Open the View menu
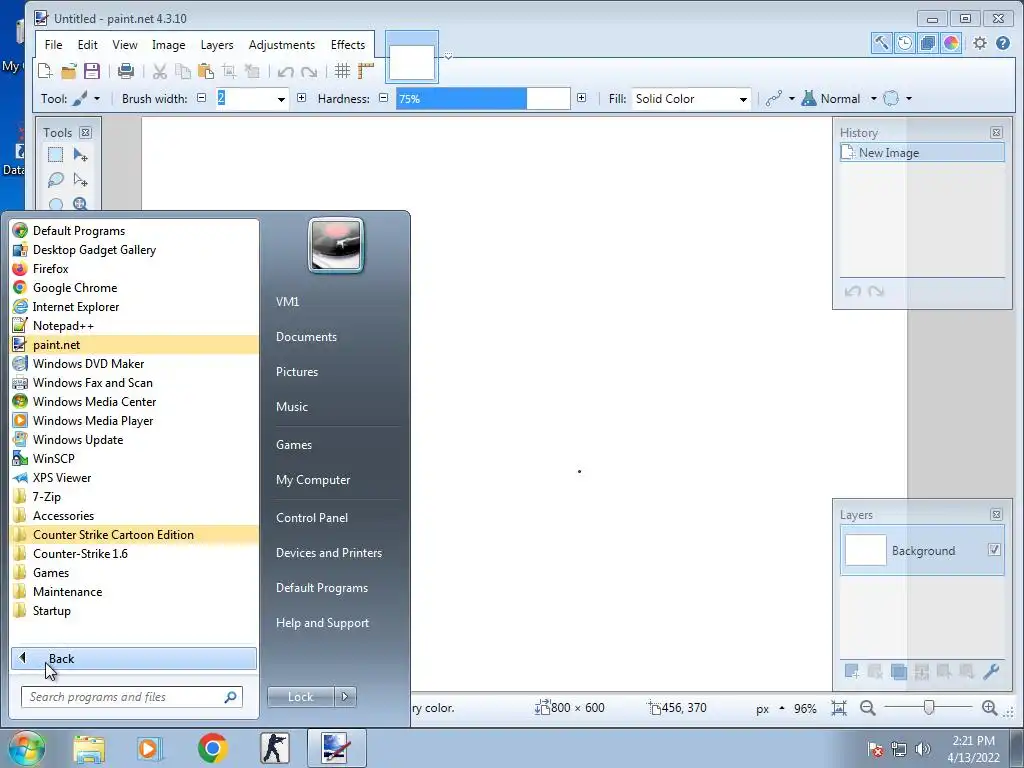The width and height of the screenshot is (1024, 768). click(x=125, y=44)
